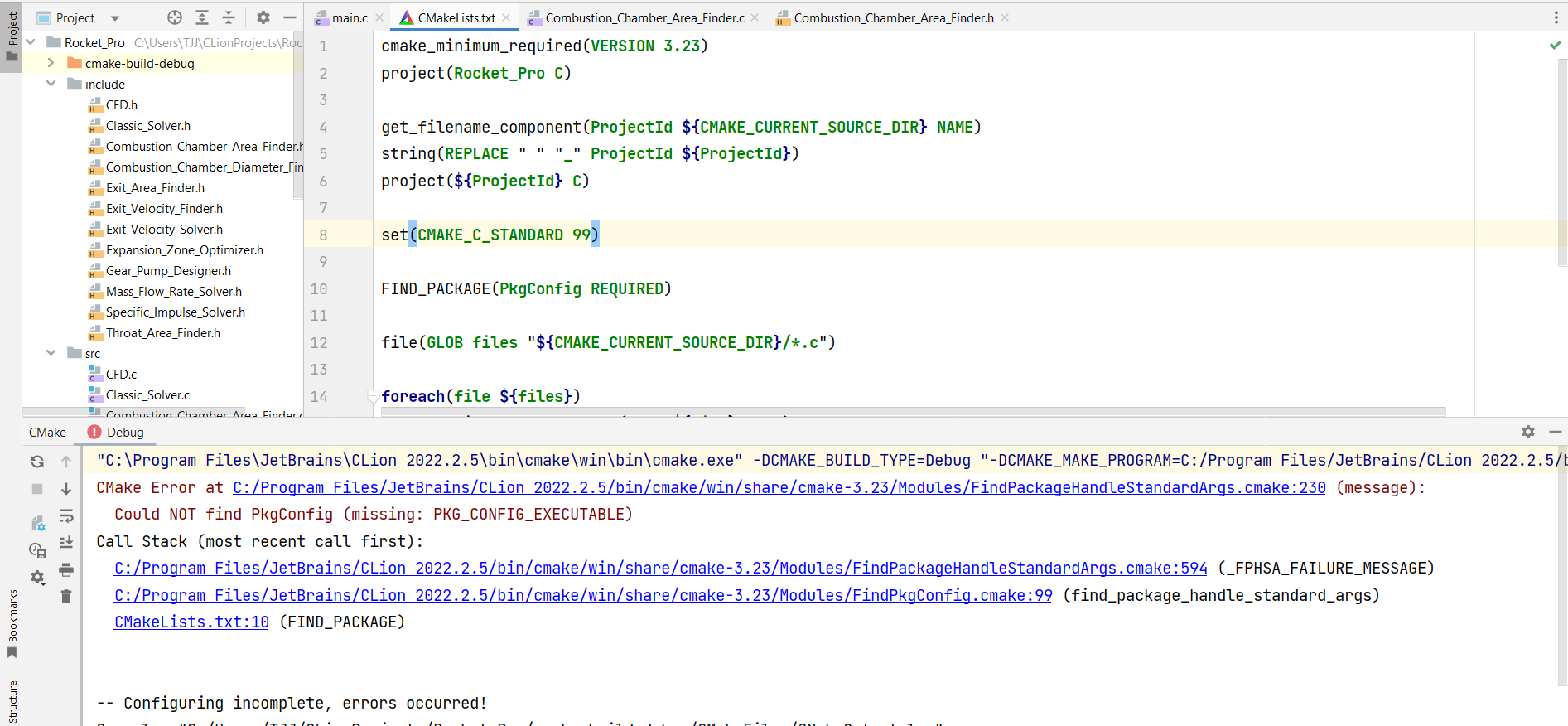Collapse the include folder

coord(51,84)
